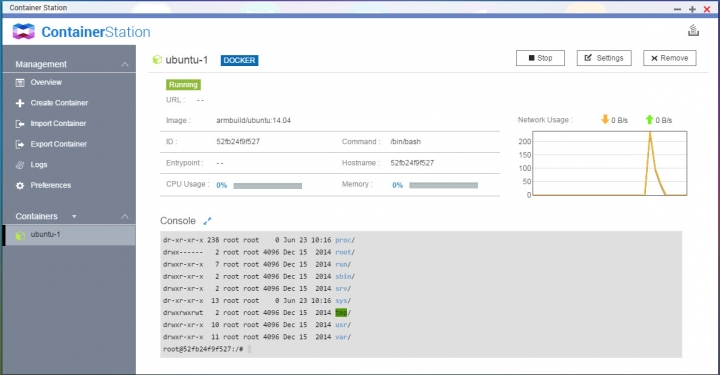The height and width of the screenshot is (375, 720).
Task: Minimize the Container Station window
Action: coord(677,9)
